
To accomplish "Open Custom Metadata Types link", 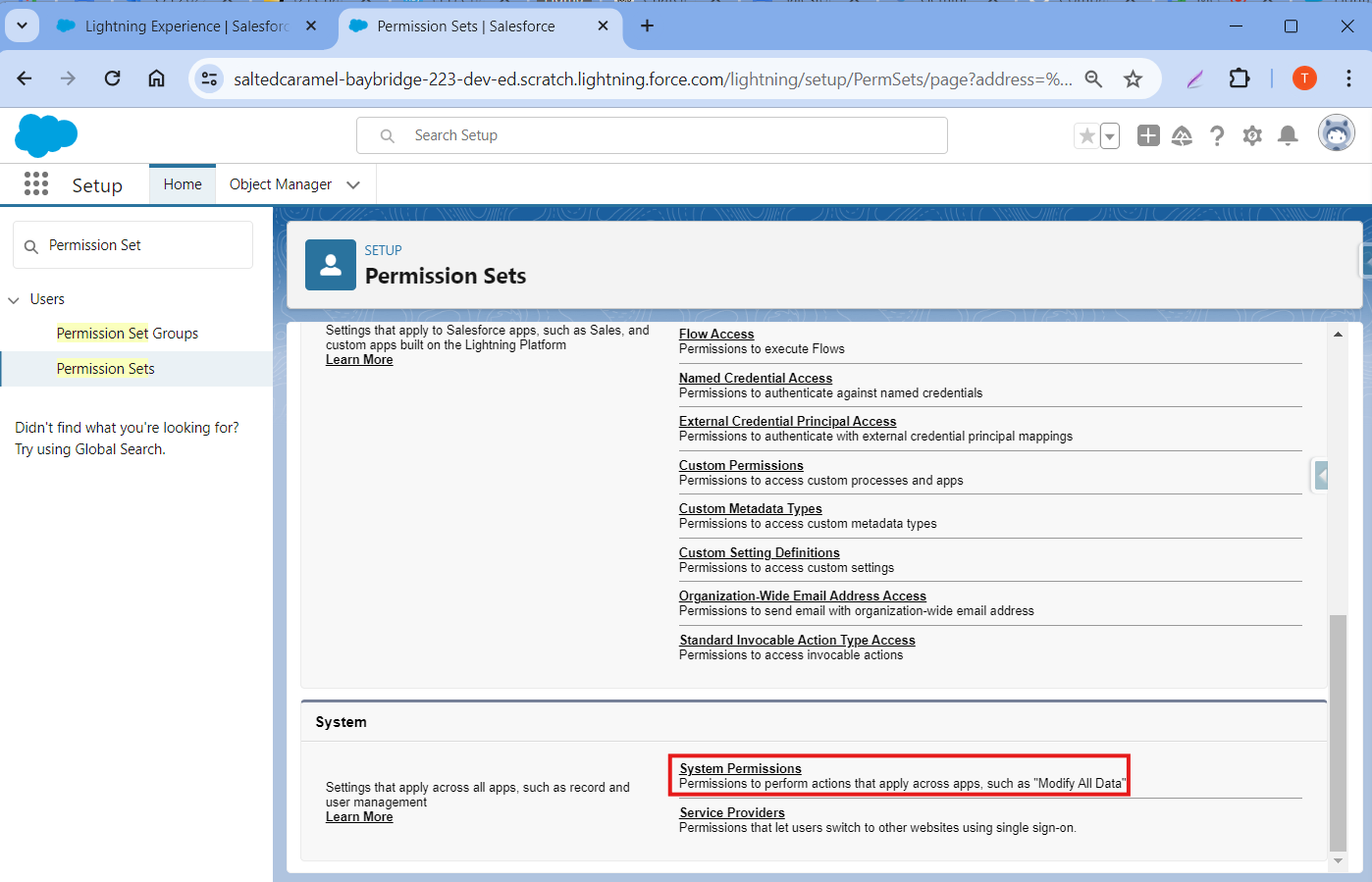I will coord(751,509).
